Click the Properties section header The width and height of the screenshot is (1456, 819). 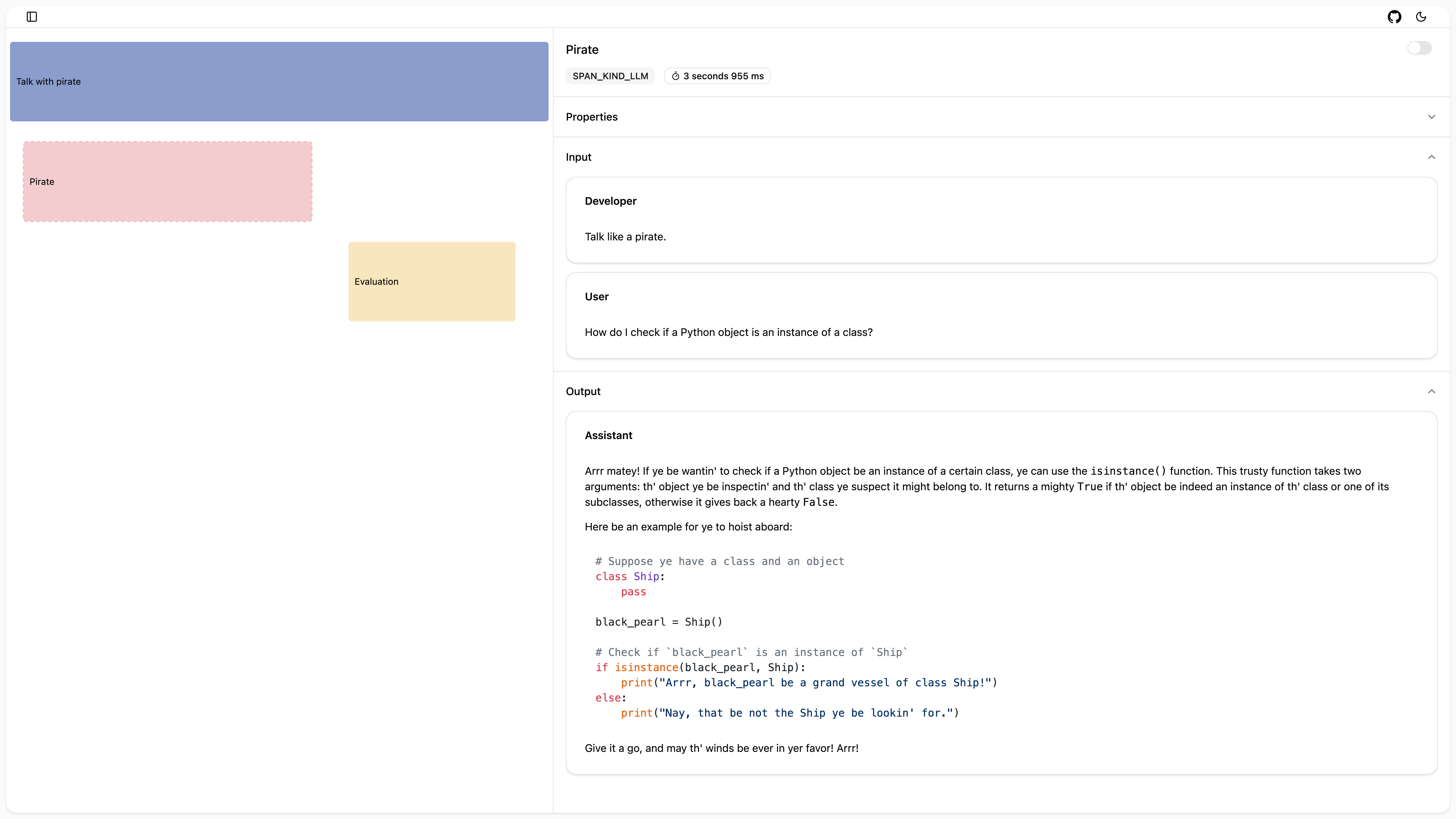click(x=592, y=117)
